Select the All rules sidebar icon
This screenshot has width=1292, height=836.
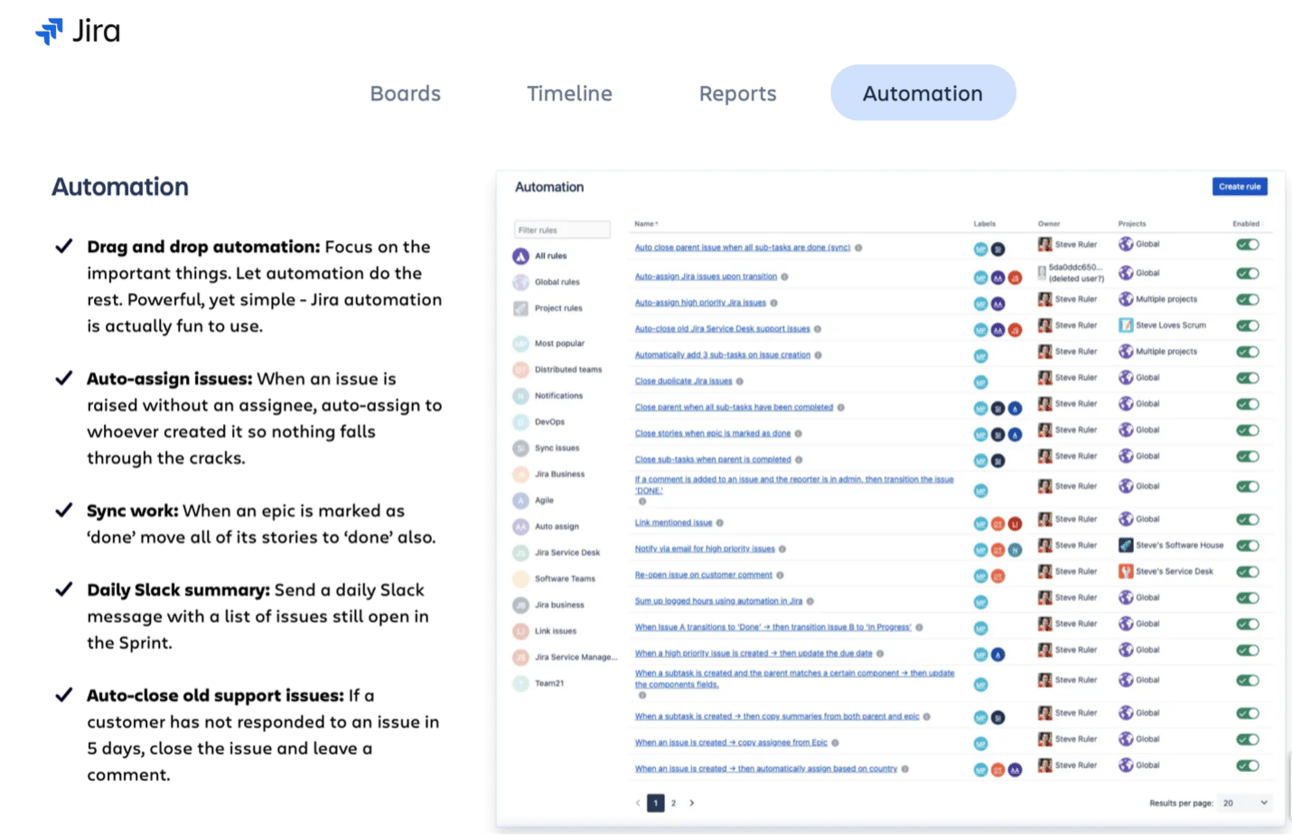(521, 256)
